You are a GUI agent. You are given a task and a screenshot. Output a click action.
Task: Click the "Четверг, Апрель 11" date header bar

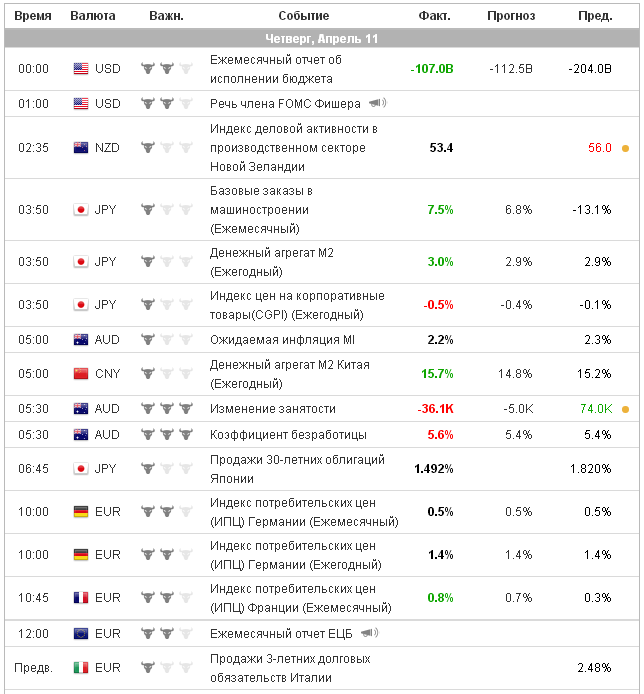click(322, 39)
